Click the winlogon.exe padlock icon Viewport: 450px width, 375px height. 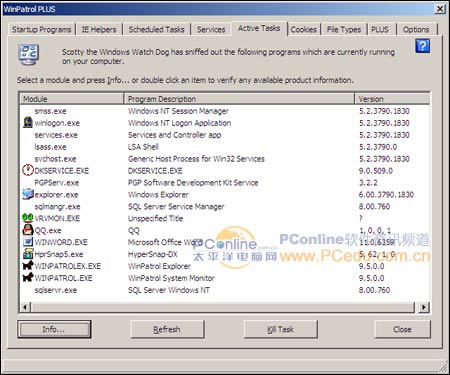(28, 122)
